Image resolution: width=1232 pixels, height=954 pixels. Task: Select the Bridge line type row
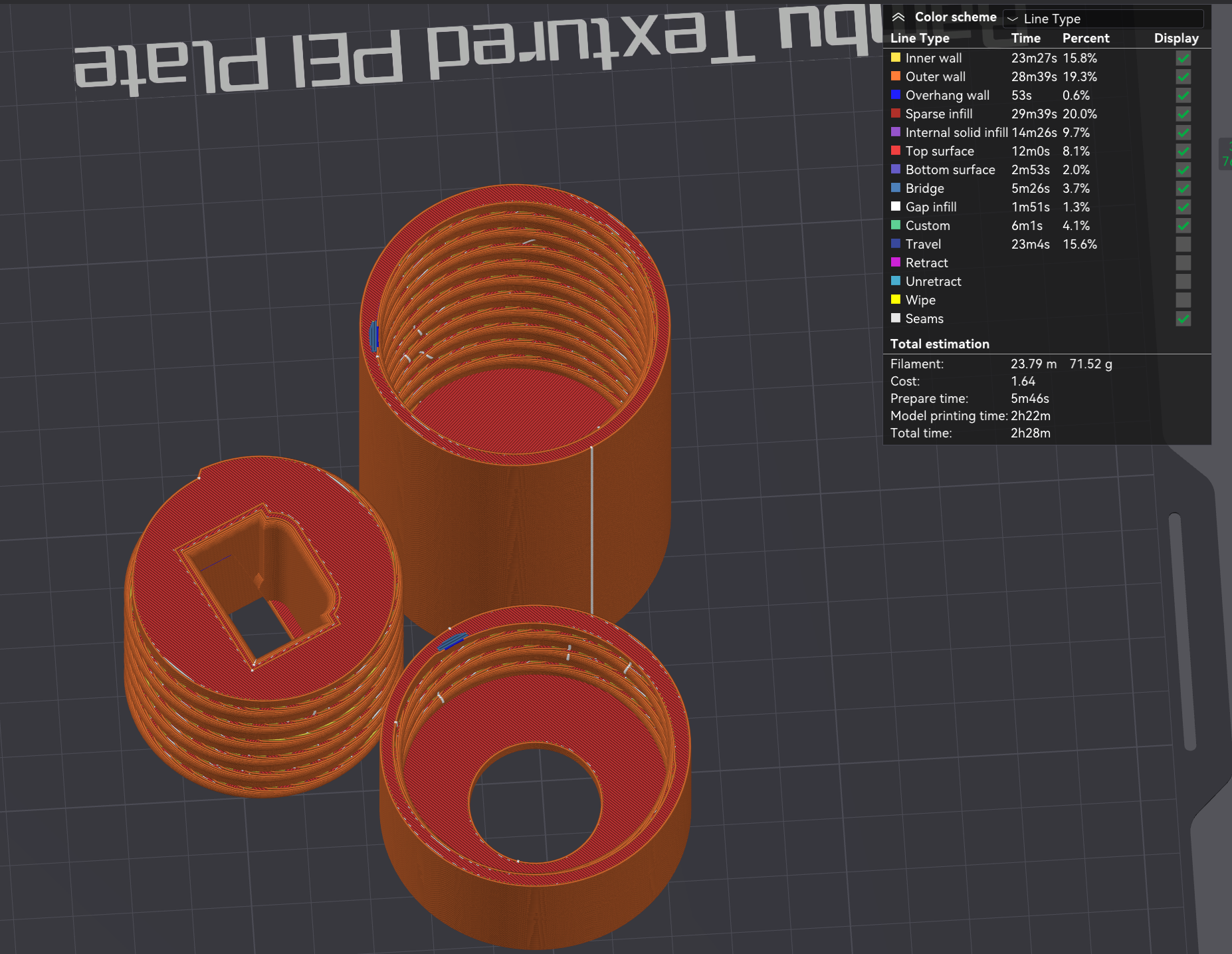click(1047, 189)
